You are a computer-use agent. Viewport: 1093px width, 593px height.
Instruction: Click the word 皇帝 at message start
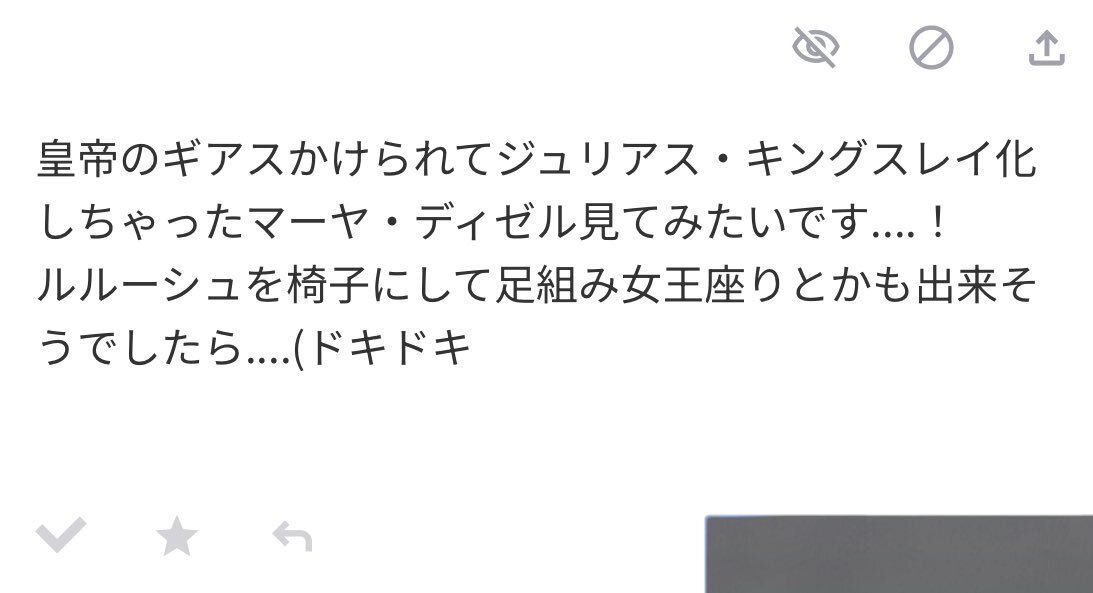[x=78, y=160]
